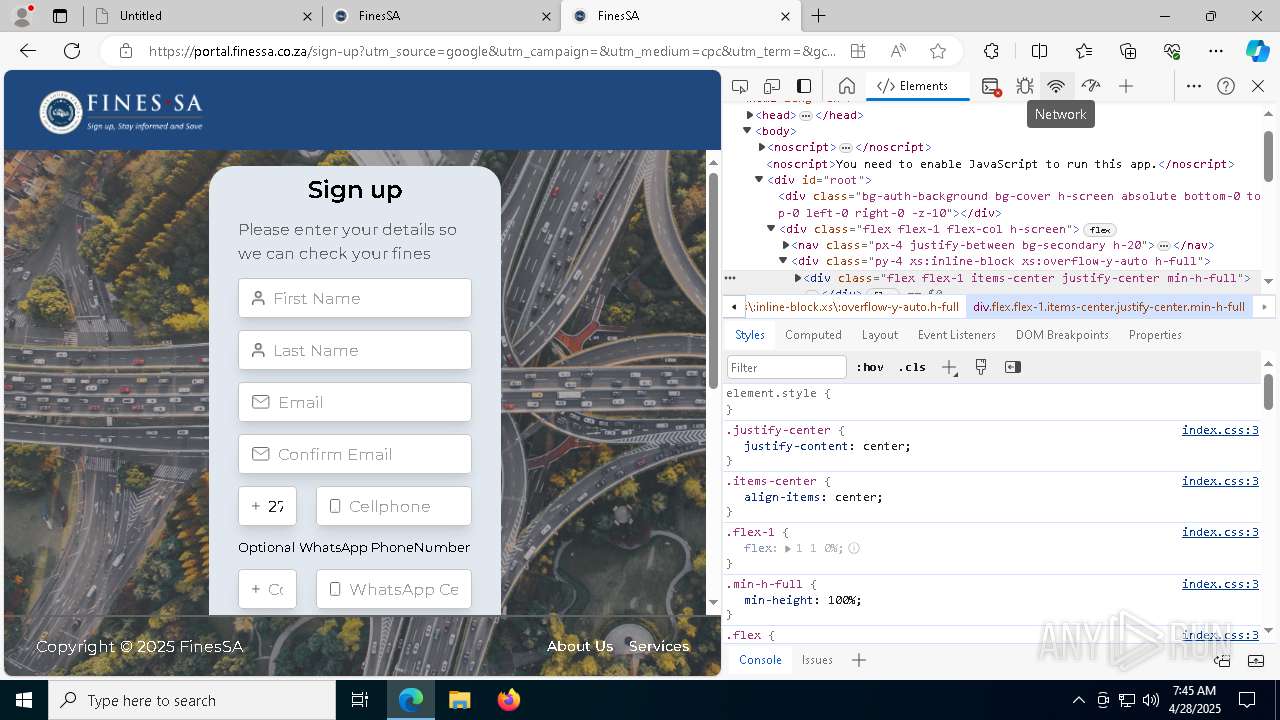Open the Layout pane tab
Image resolution: width=1280 pixels, height=720 pixels.
click(x=880, y=335)
